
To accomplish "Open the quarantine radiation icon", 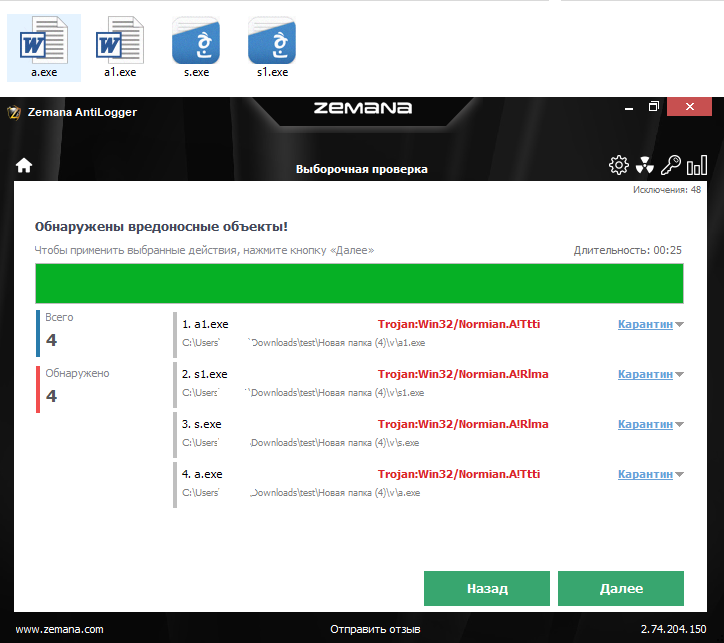I will 645,165.
